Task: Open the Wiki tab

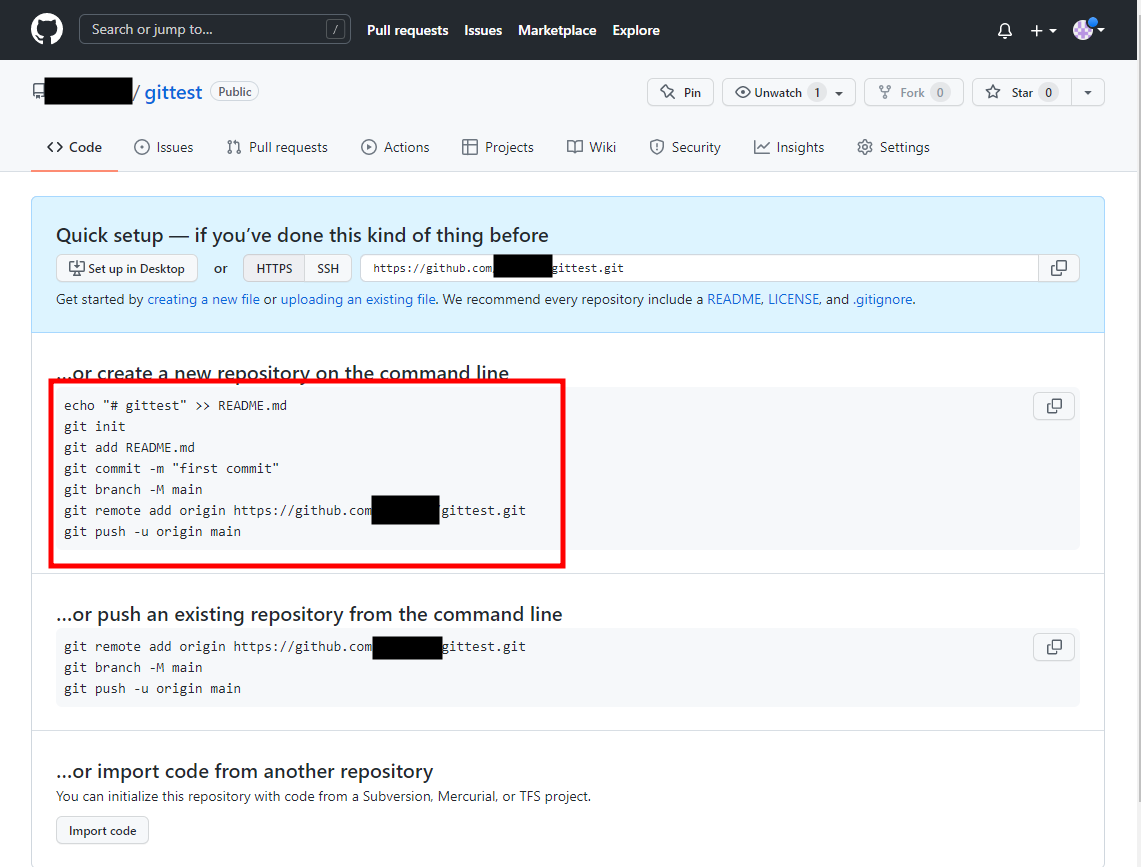Action: 592,147
